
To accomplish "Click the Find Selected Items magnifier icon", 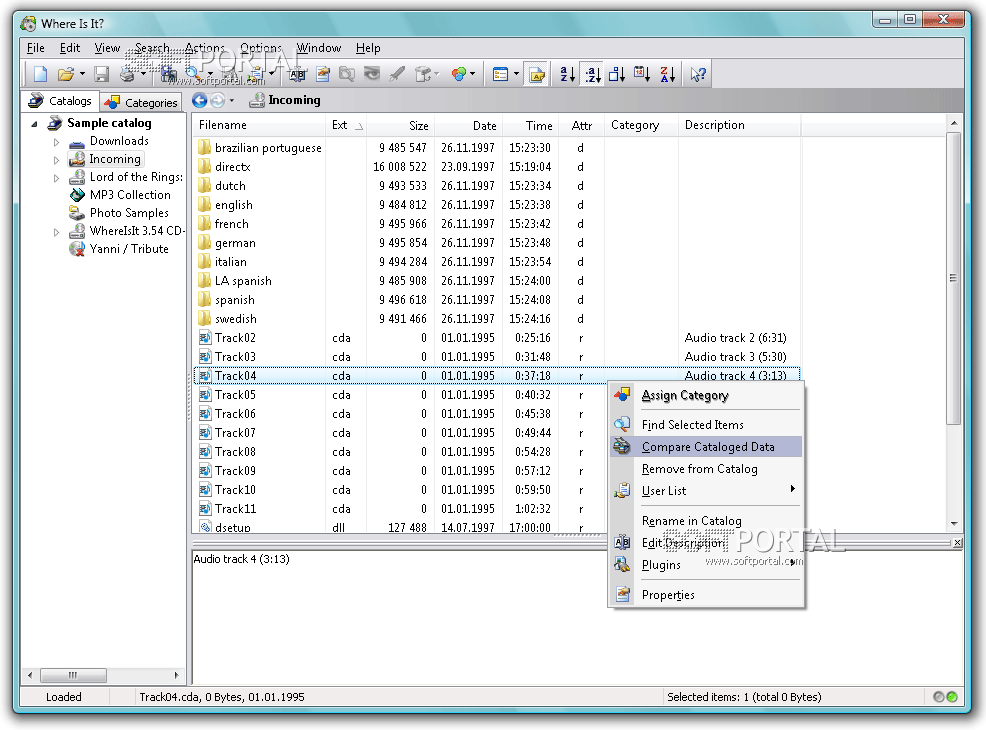I will click(x=622, y=424).
